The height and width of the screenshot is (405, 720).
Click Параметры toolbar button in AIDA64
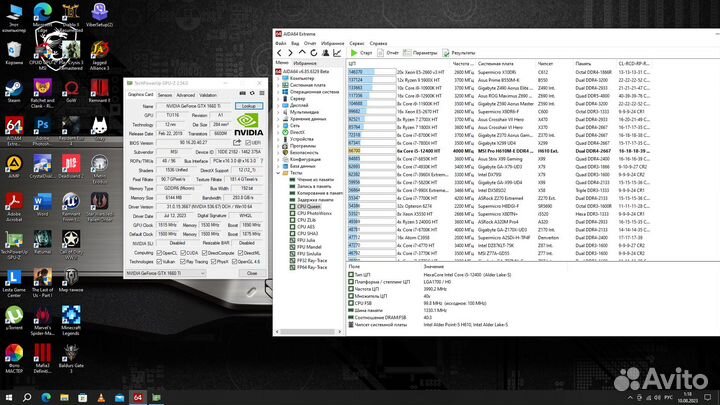click(420, 53)
